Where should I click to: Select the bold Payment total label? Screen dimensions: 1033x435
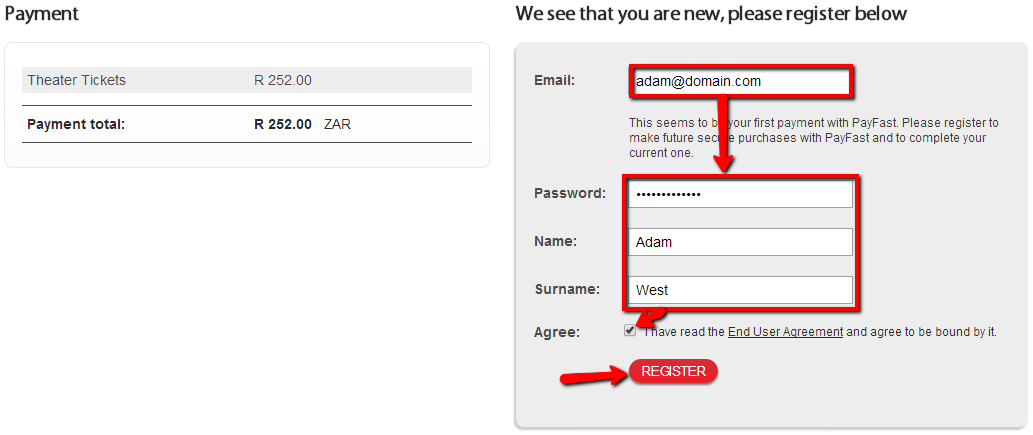click(x=76, y=124)
